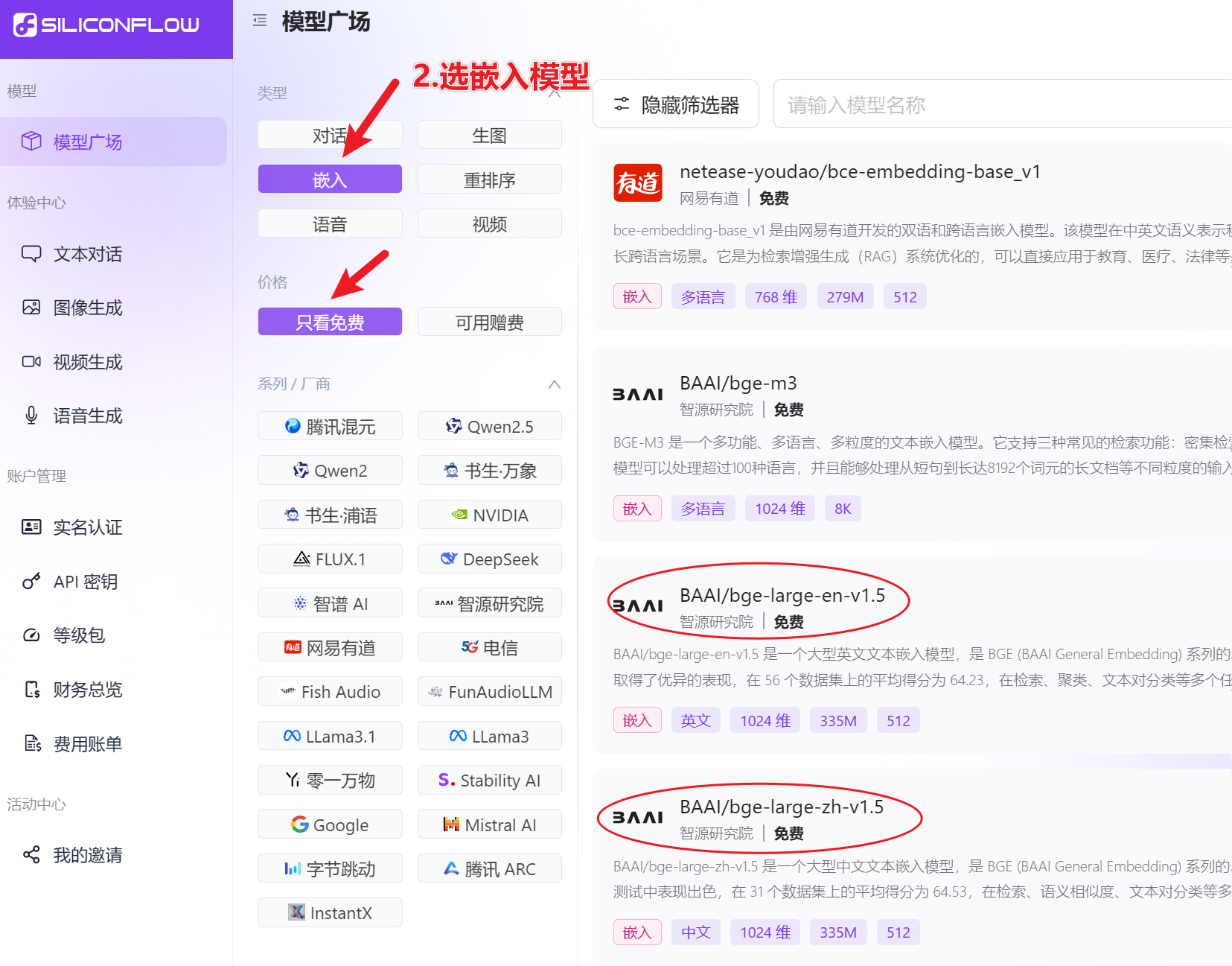Select the 视频 type filter
The image size is (1232, 966).
coord(489,223)
